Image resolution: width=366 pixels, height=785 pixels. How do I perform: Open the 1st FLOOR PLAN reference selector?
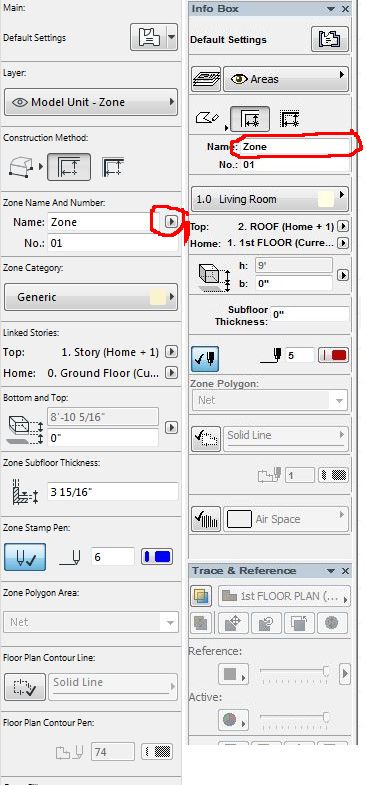click(x=284, y=596)
